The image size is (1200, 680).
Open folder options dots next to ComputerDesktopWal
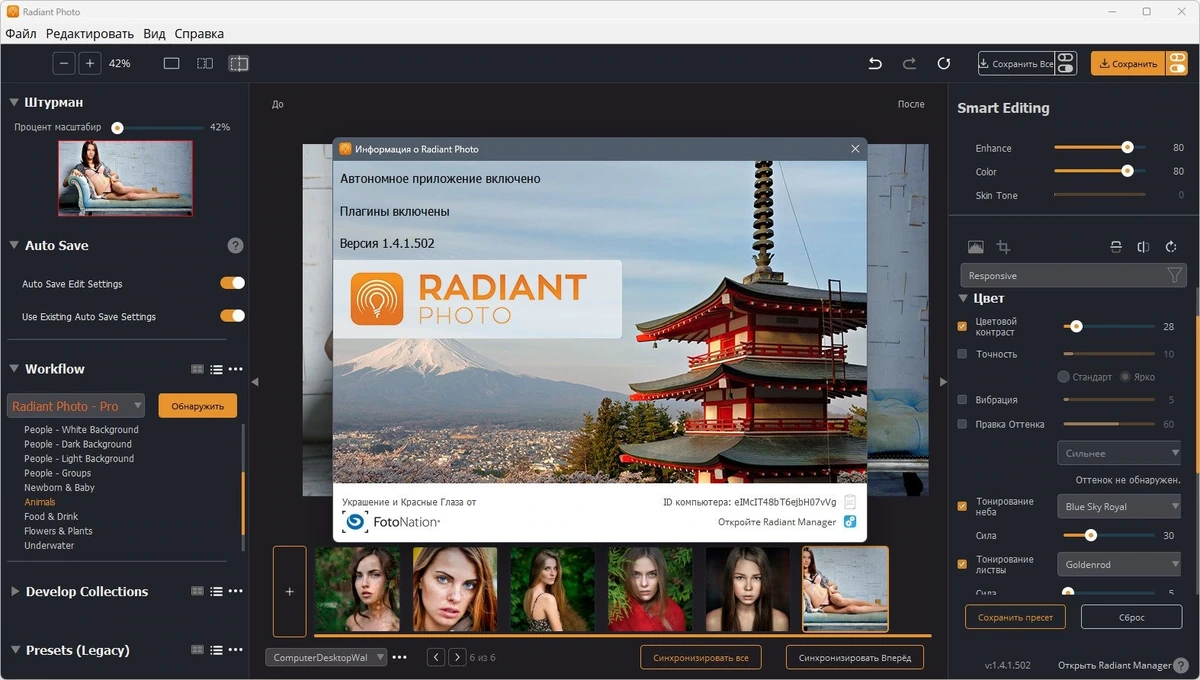400,657
